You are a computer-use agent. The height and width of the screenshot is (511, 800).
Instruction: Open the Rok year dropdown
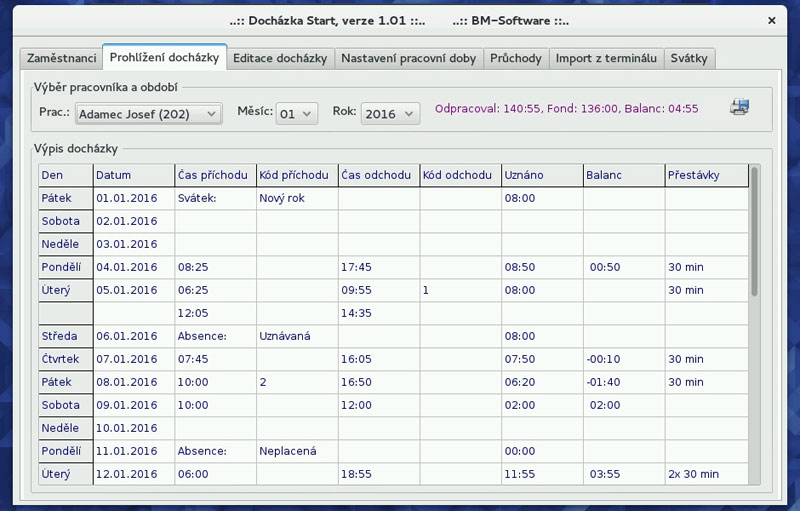click(390, 114)
